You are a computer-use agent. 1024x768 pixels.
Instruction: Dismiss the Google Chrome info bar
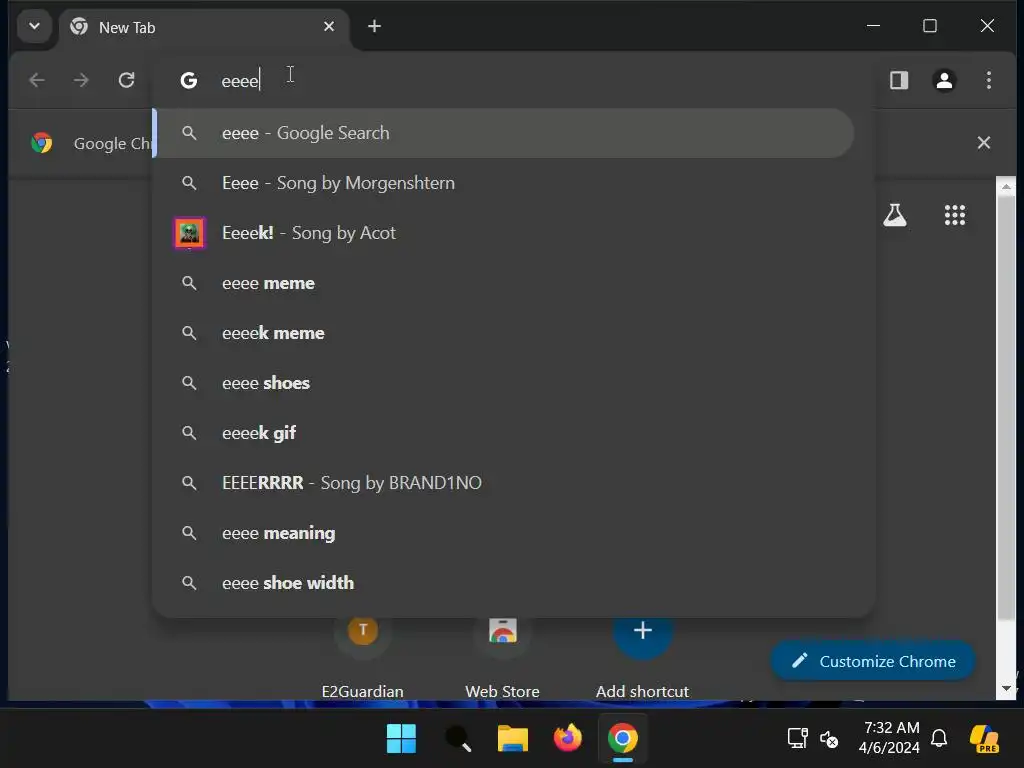click(984, 142)
